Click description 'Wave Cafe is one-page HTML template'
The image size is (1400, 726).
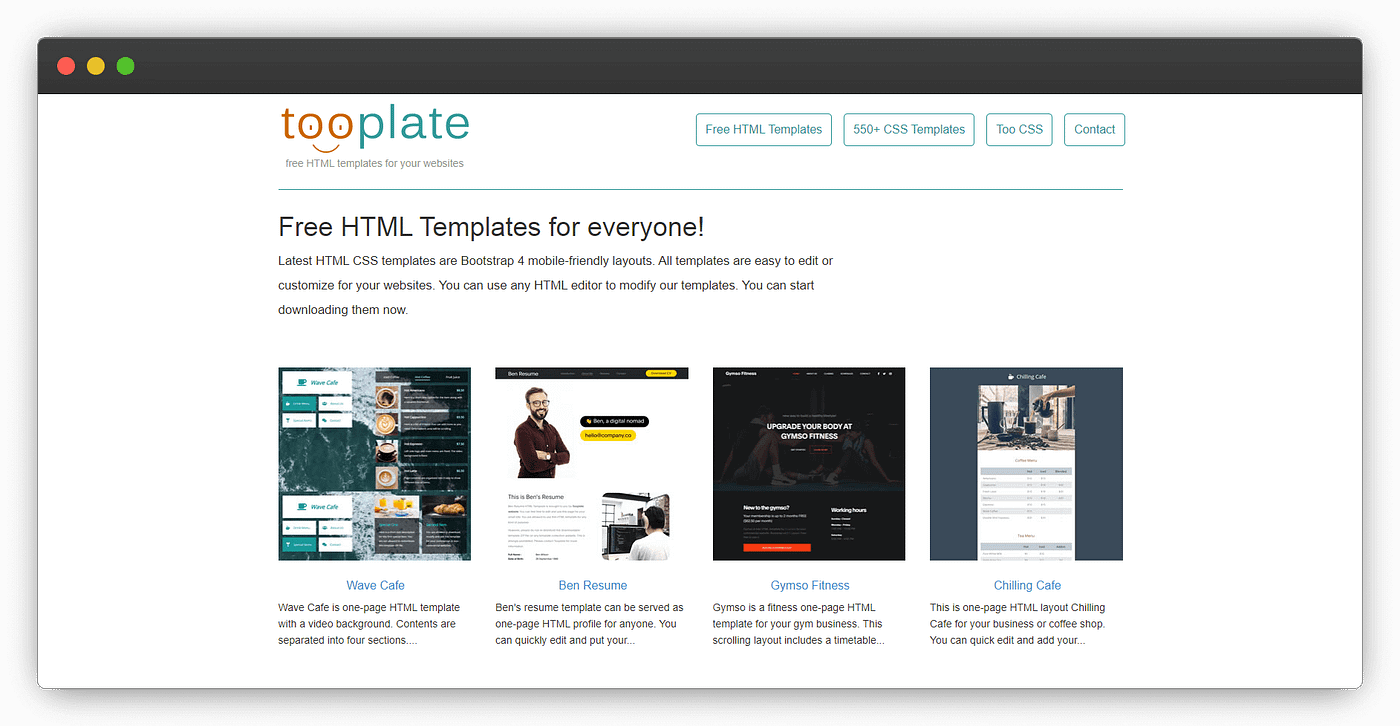pos(369,624)
